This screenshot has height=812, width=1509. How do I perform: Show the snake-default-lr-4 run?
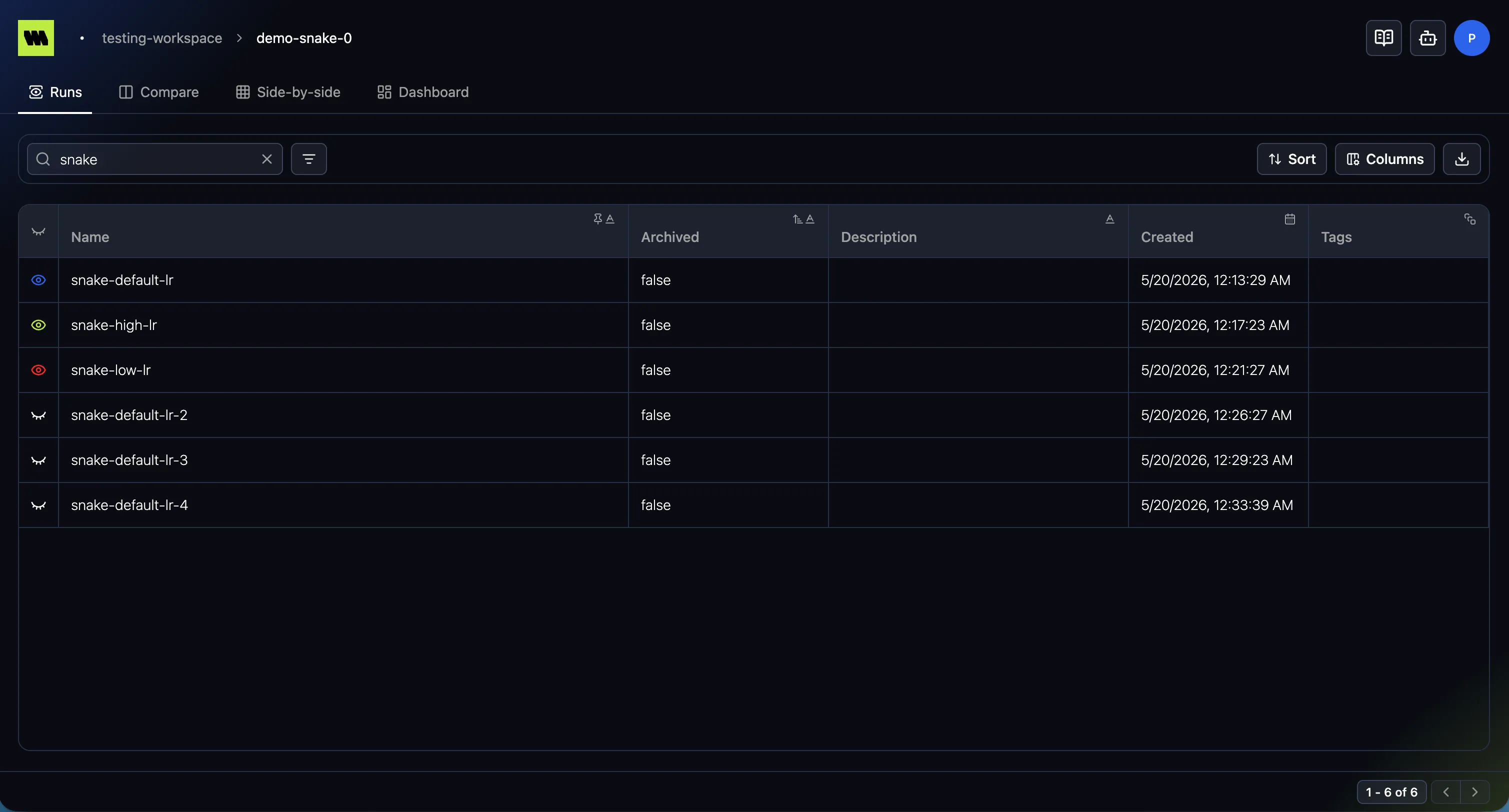[x=38, y=505]
